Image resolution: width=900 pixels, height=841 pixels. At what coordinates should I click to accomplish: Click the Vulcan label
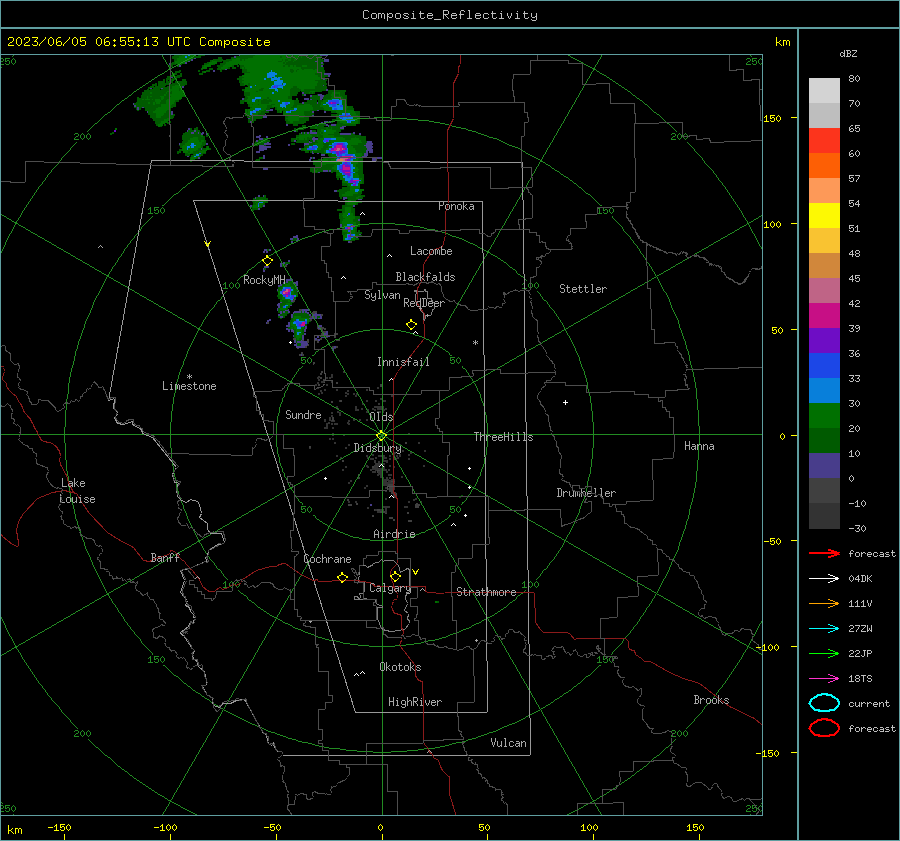pos(508,743)
